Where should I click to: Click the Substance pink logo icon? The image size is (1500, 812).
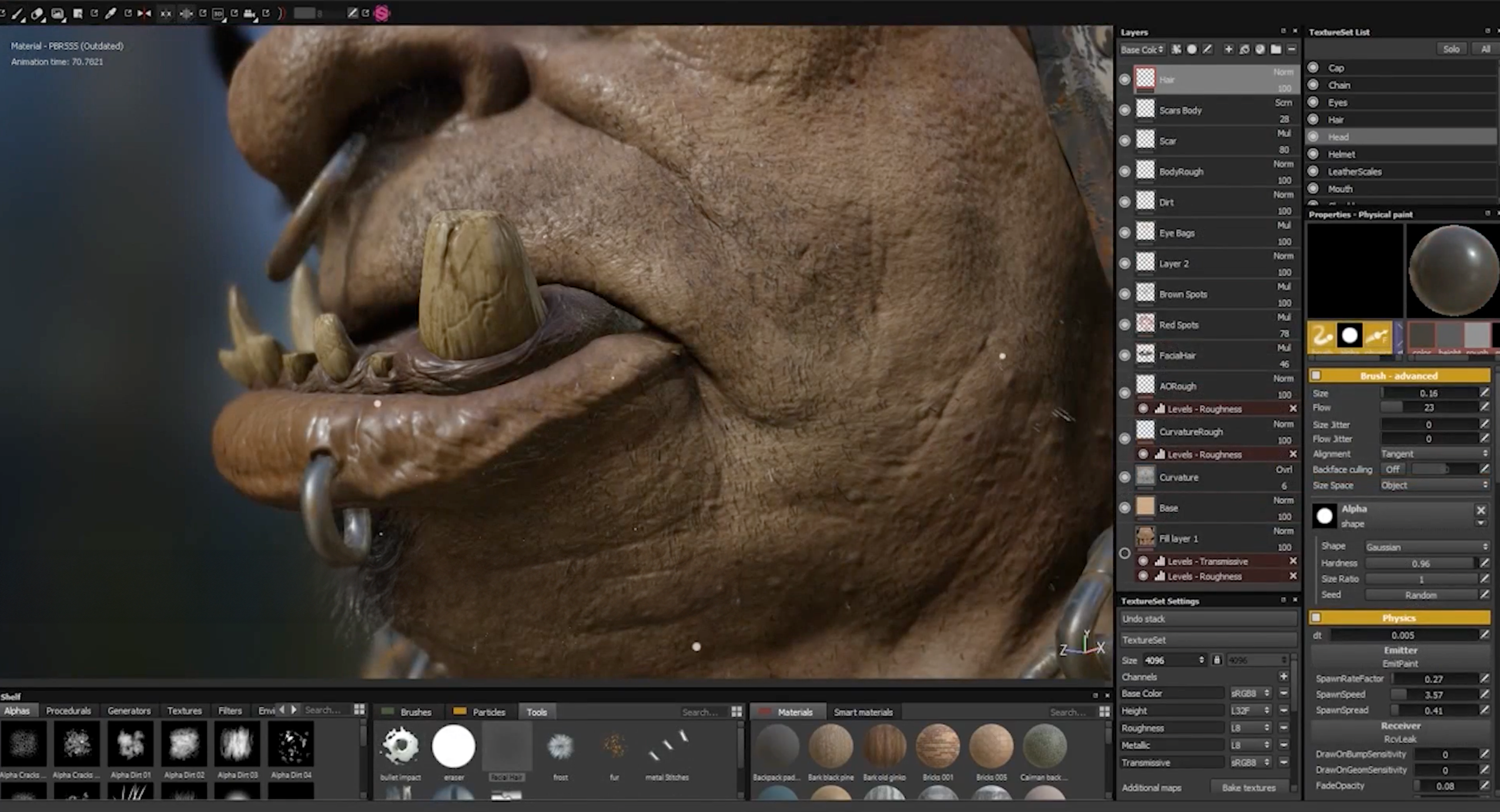[x=382, y=13]
